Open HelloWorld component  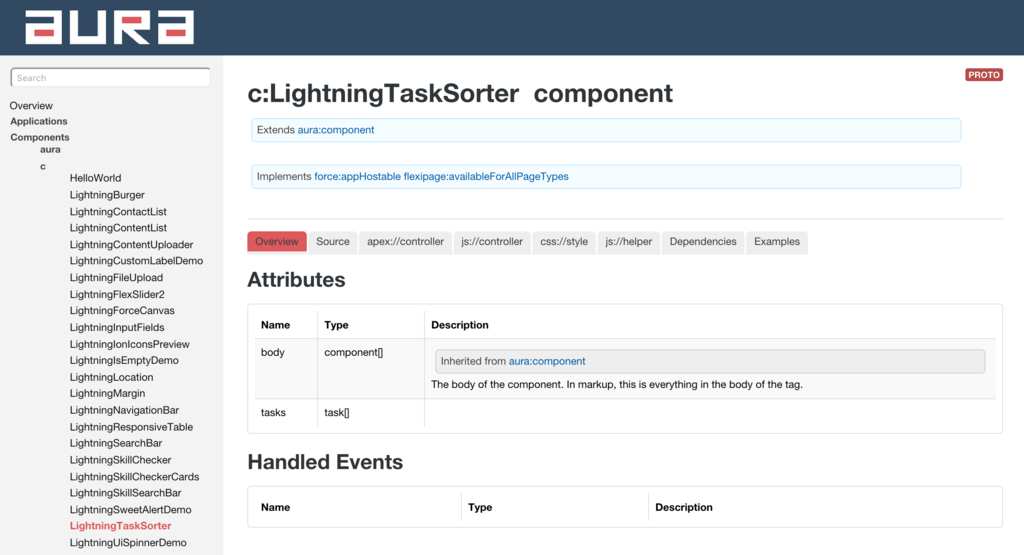click(x=95, y=178)
